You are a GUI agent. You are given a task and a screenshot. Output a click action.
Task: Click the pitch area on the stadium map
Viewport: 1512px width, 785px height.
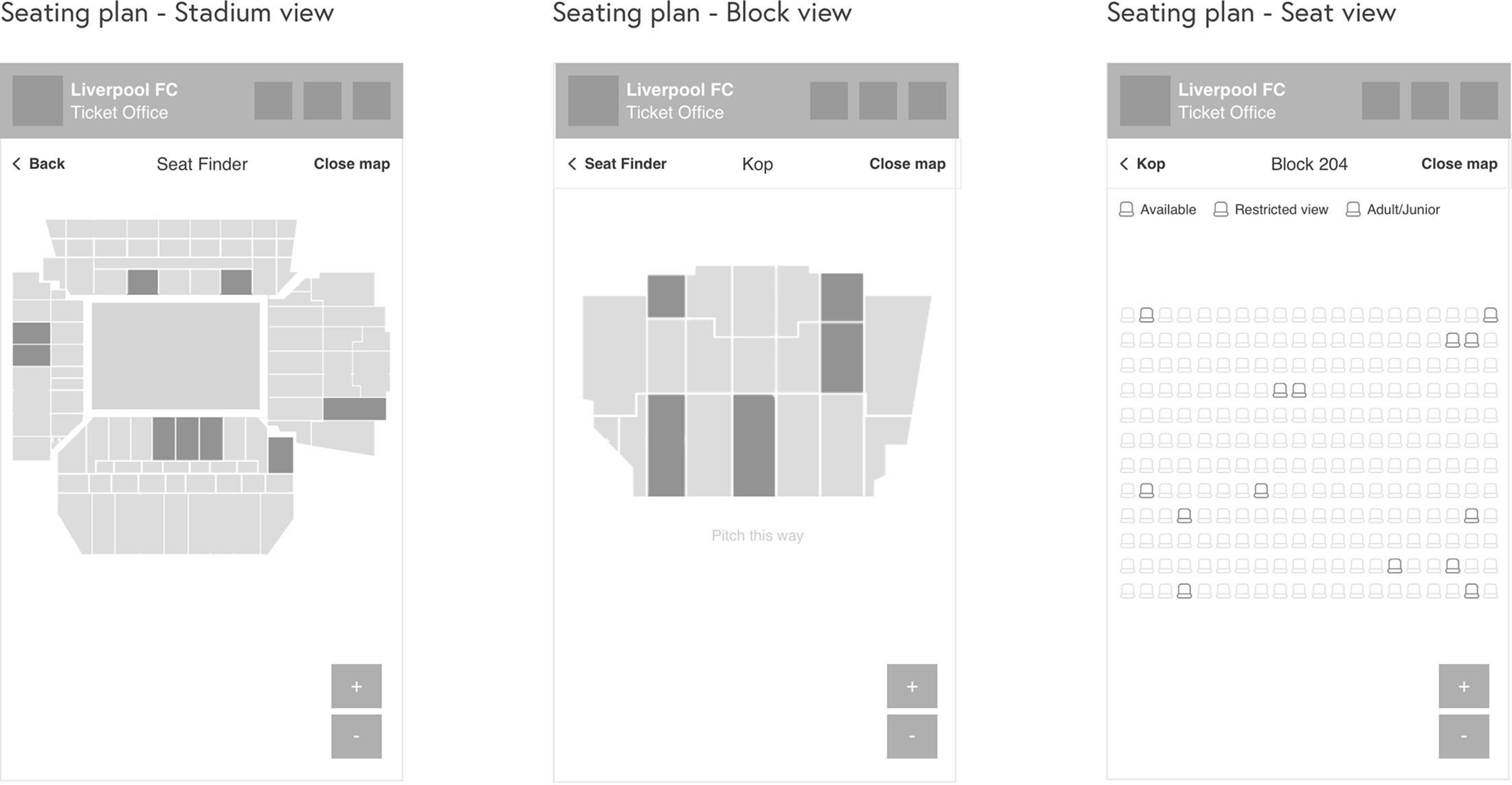tap(175, 356)
